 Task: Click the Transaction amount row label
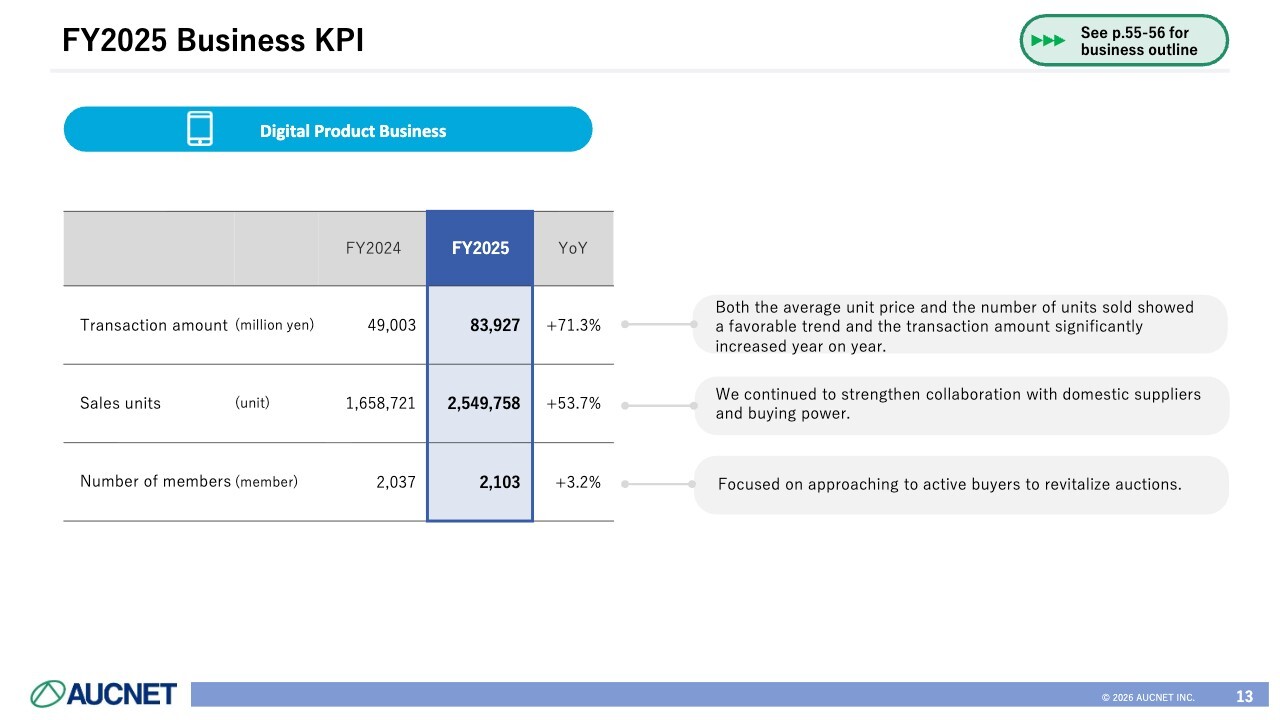tap(154, 325)
